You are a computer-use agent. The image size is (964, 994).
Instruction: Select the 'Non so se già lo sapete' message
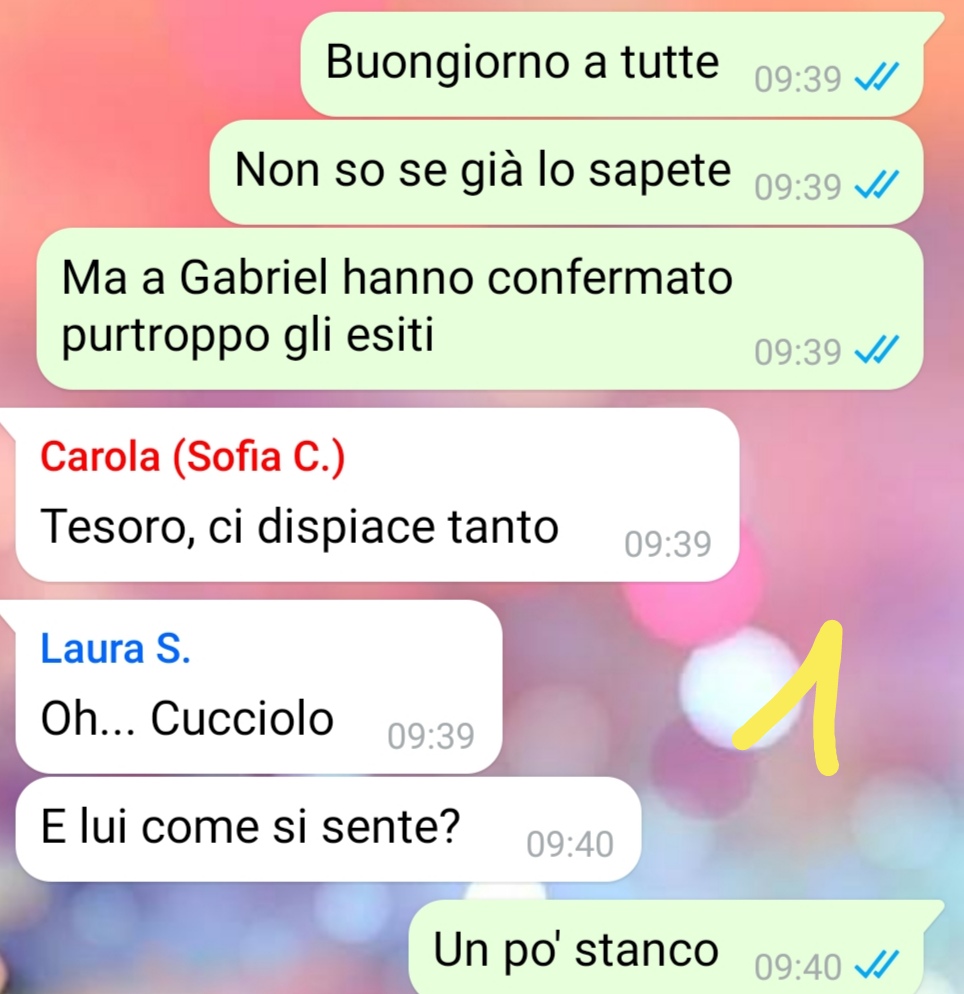point(566,172)
